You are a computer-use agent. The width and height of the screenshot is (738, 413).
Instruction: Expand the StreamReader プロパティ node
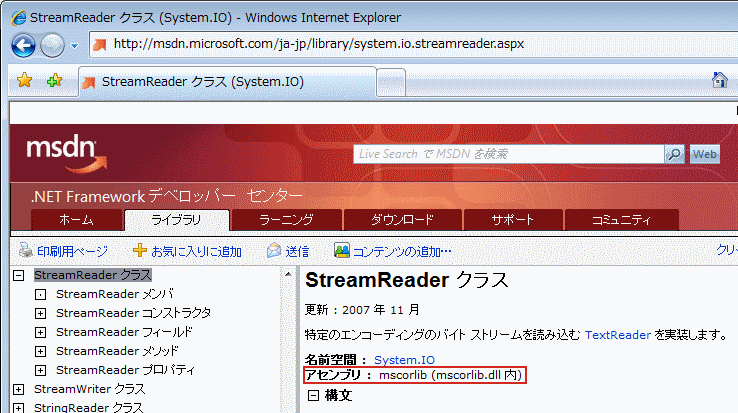coord(40,371)
